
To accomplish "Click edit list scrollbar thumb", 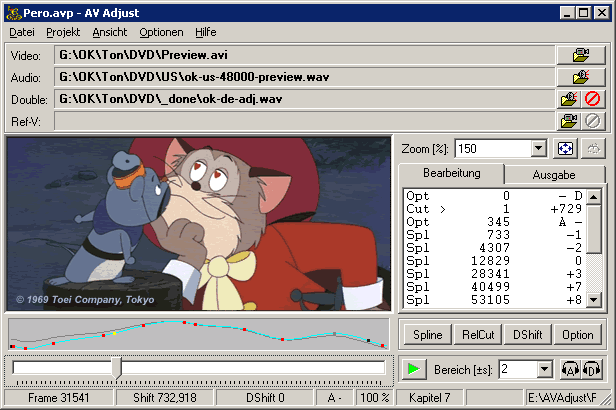I will point(594,229).
